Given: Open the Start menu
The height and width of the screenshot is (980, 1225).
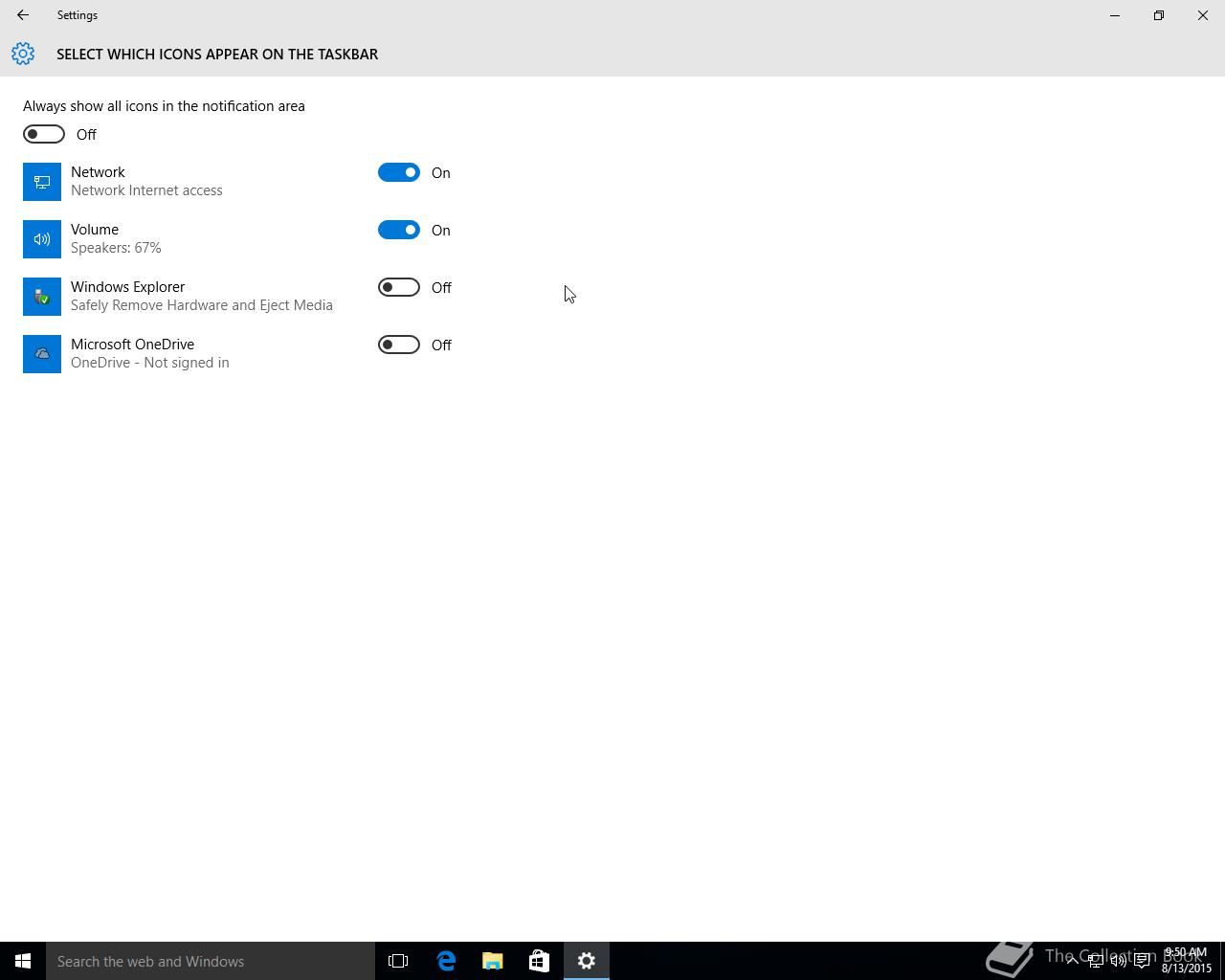Looking at the screenshot, I should tap(23, 961).
